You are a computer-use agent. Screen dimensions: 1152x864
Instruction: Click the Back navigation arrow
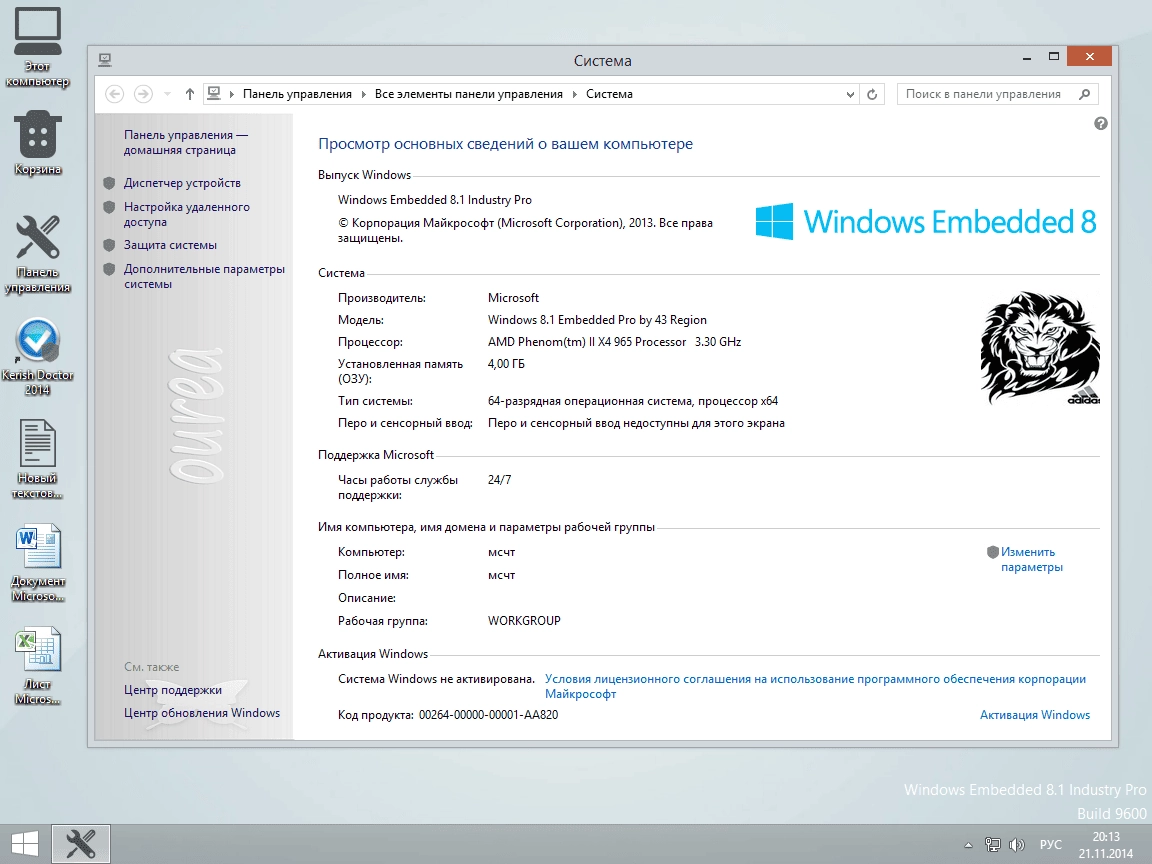pyautogui.click(x=115, y=94)
